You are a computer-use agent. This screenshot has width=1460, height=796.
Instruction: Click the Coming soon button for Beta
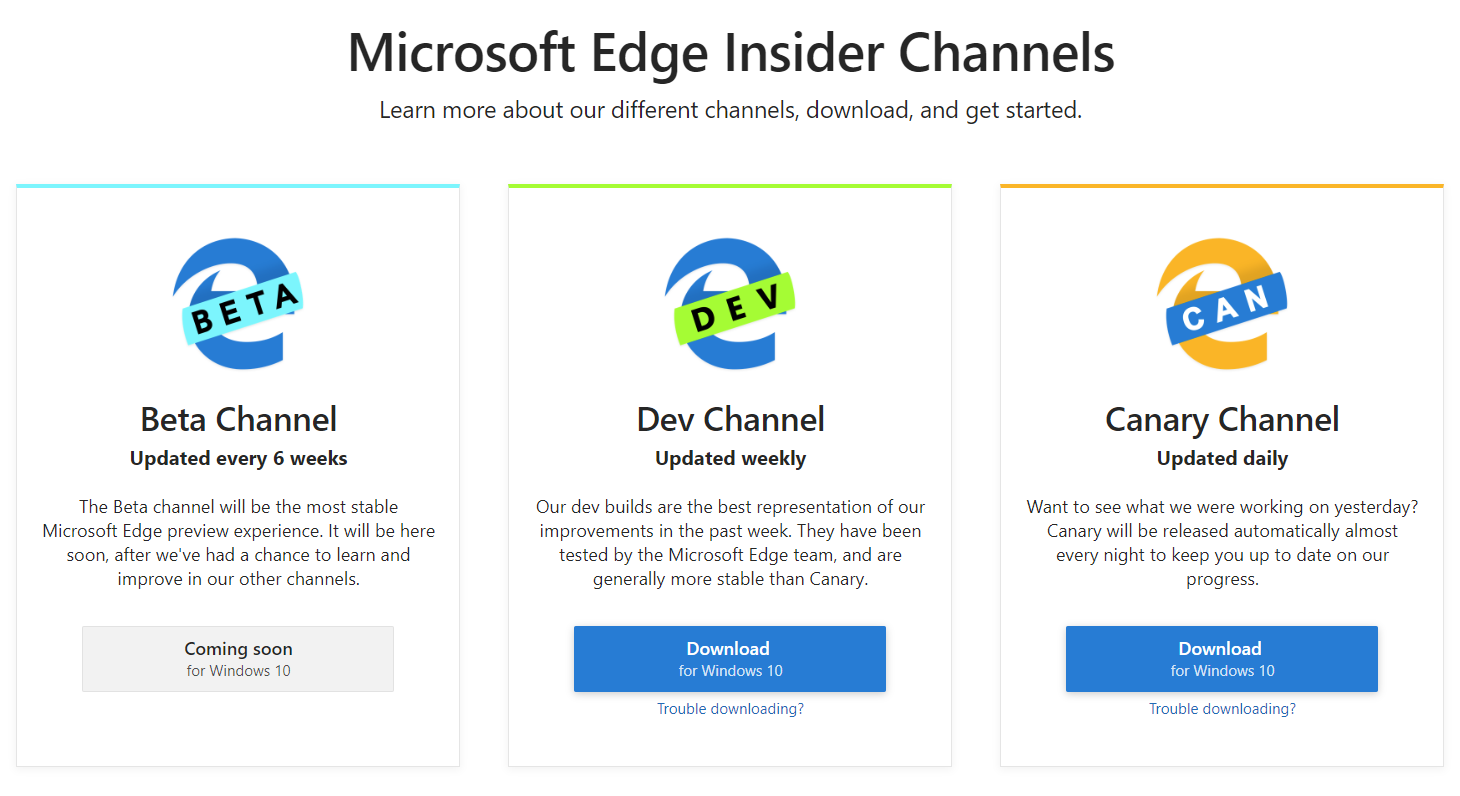[x=237, y=658]
